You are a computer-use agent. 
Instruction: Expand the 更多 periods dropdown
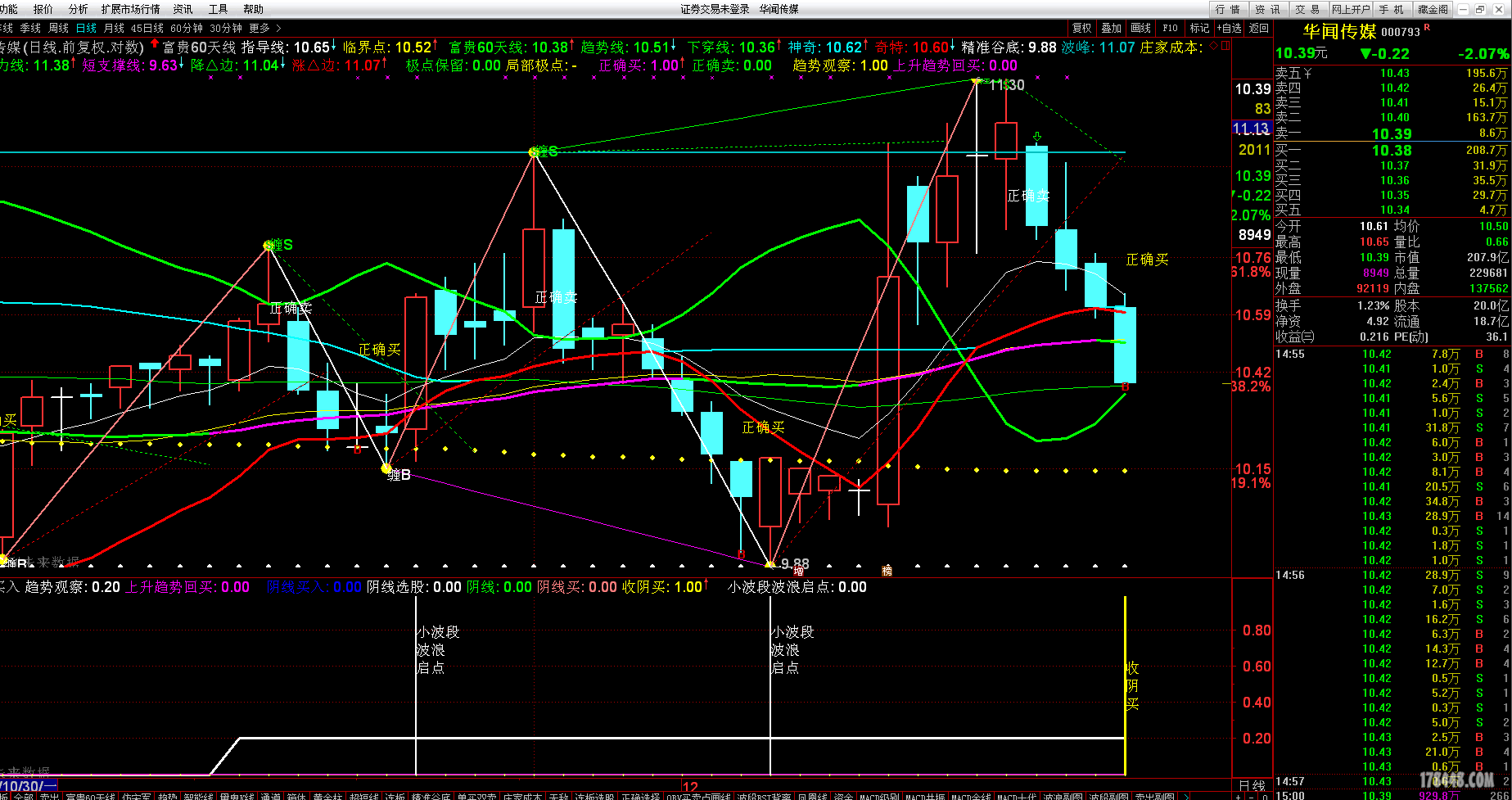pos(264,28)
